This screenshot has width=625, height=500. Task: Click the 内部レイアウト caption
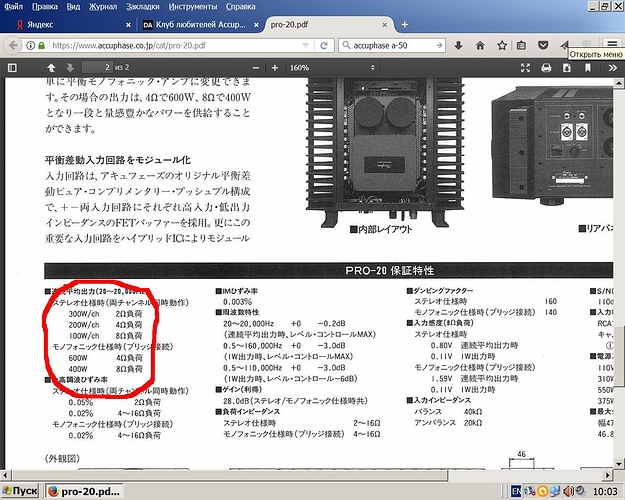[381, 229]
